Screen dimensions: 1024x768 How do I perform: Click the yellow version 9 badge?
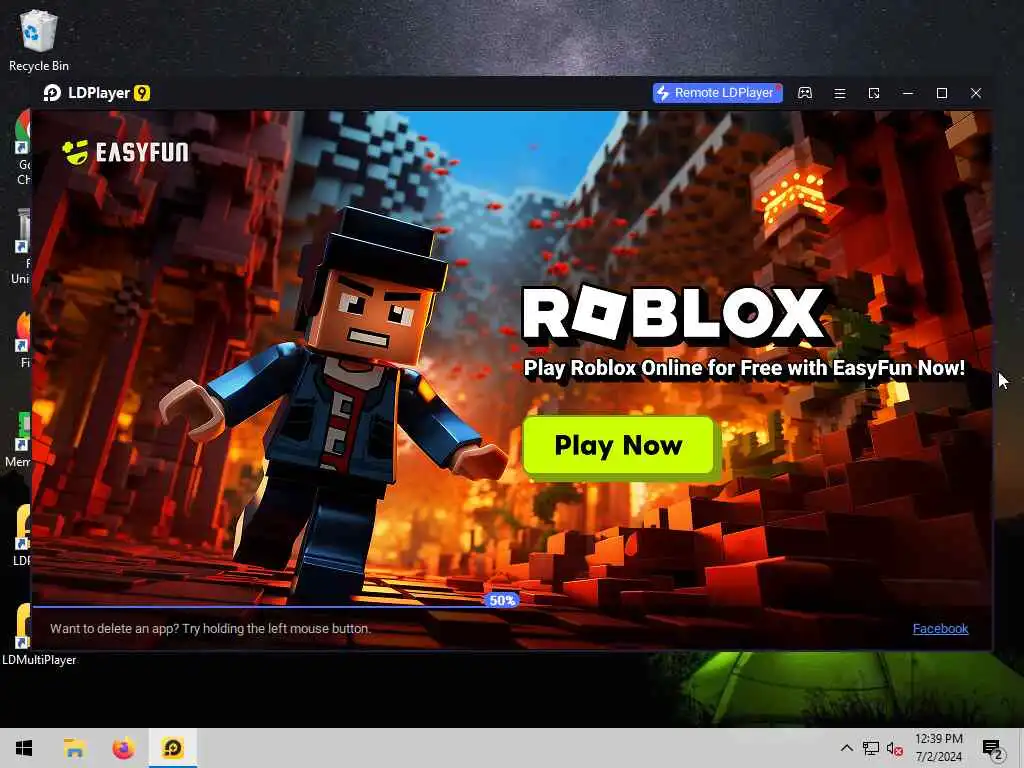point(142,93)
